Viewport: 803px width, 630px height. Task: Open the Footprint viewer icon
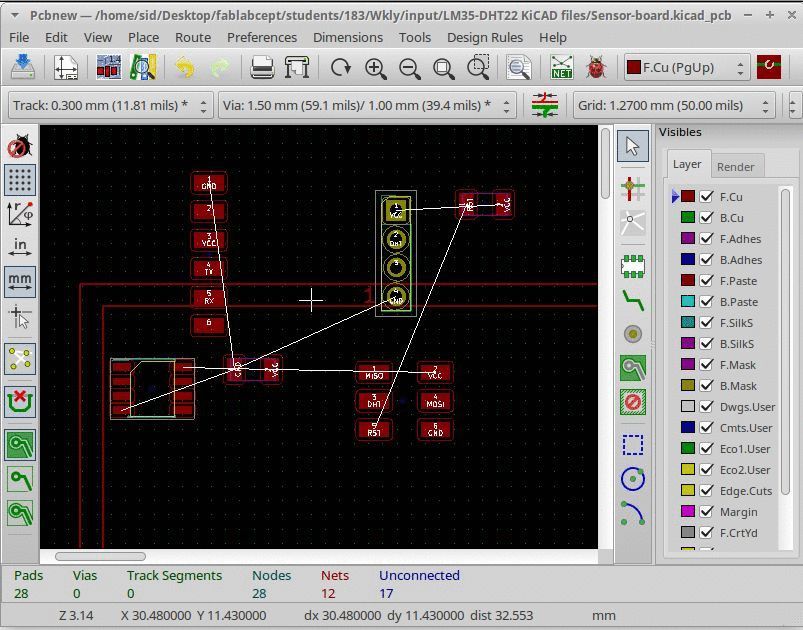pyautogui.click(x=143, y=68)
